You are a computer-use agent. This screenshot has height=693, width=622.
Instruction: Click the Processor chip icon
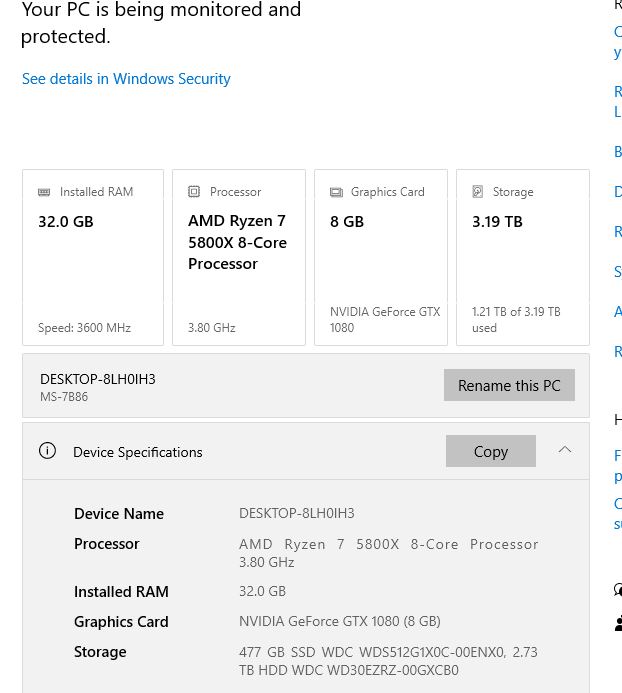point(194,192)
